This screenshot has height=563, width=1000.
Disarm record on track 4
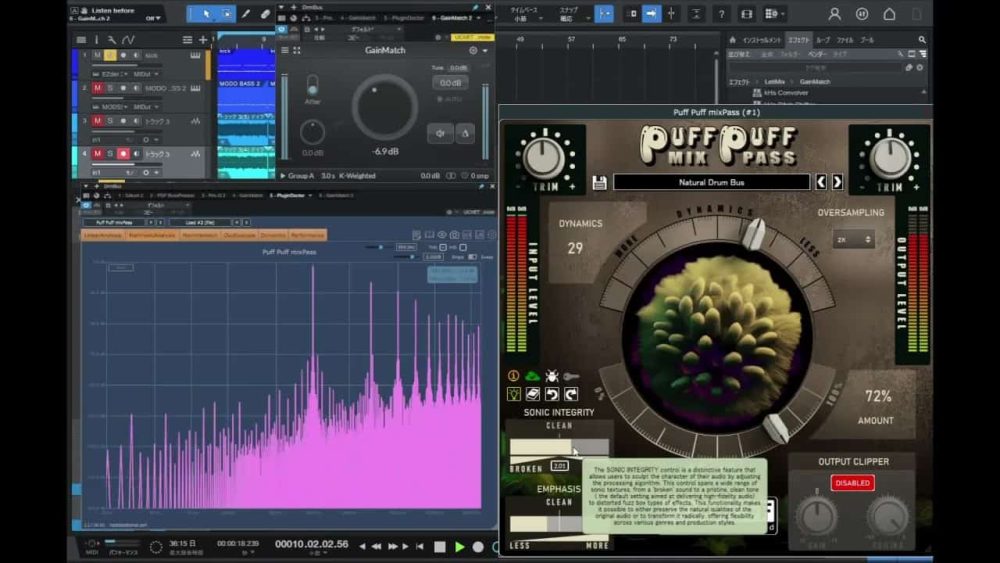(123, 154)
